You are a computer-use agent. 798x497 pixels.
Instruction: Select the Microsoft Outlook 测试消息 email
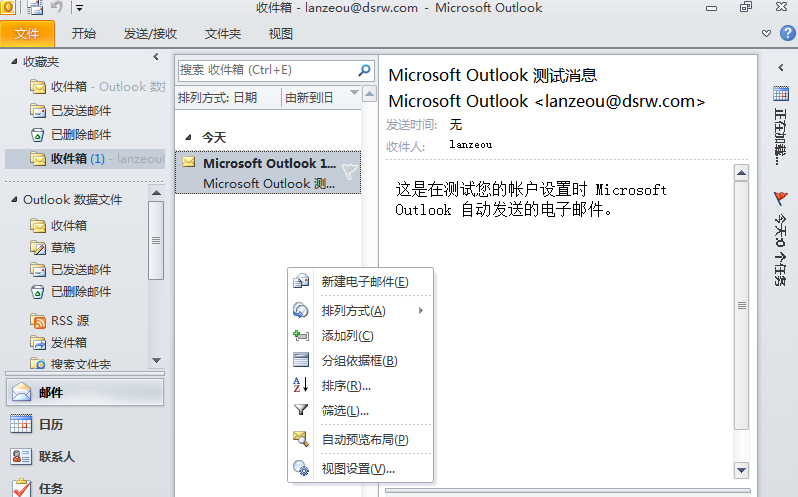268,172
